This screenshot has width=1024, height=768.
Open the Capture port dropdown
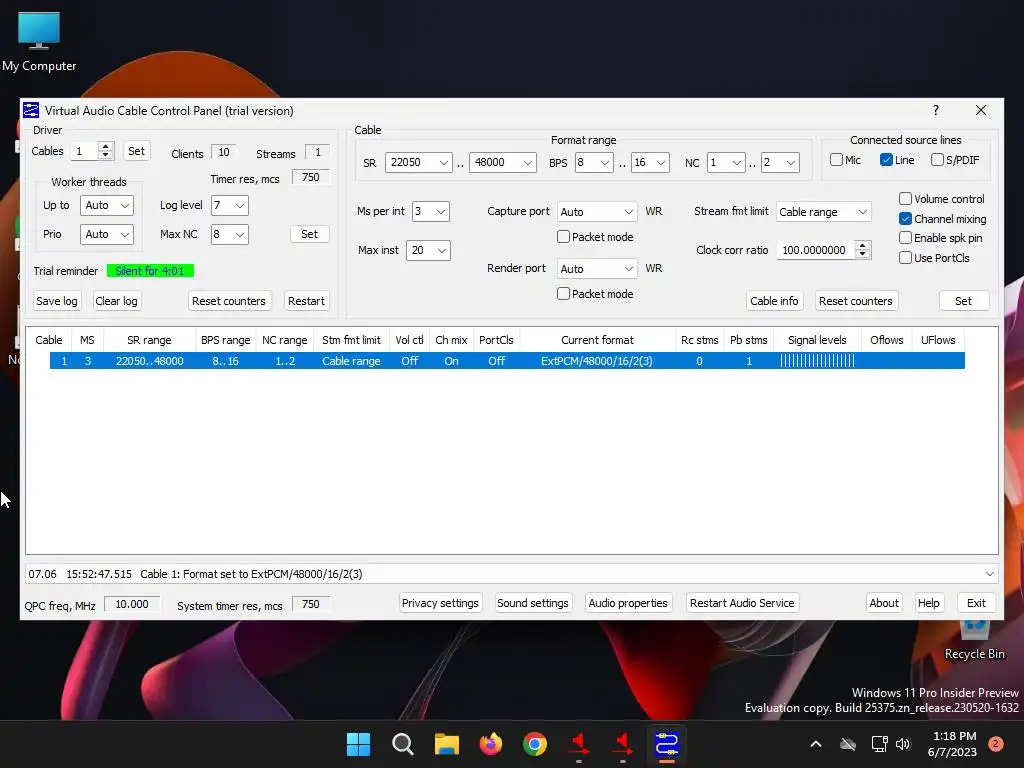click(x=597, y=212)
